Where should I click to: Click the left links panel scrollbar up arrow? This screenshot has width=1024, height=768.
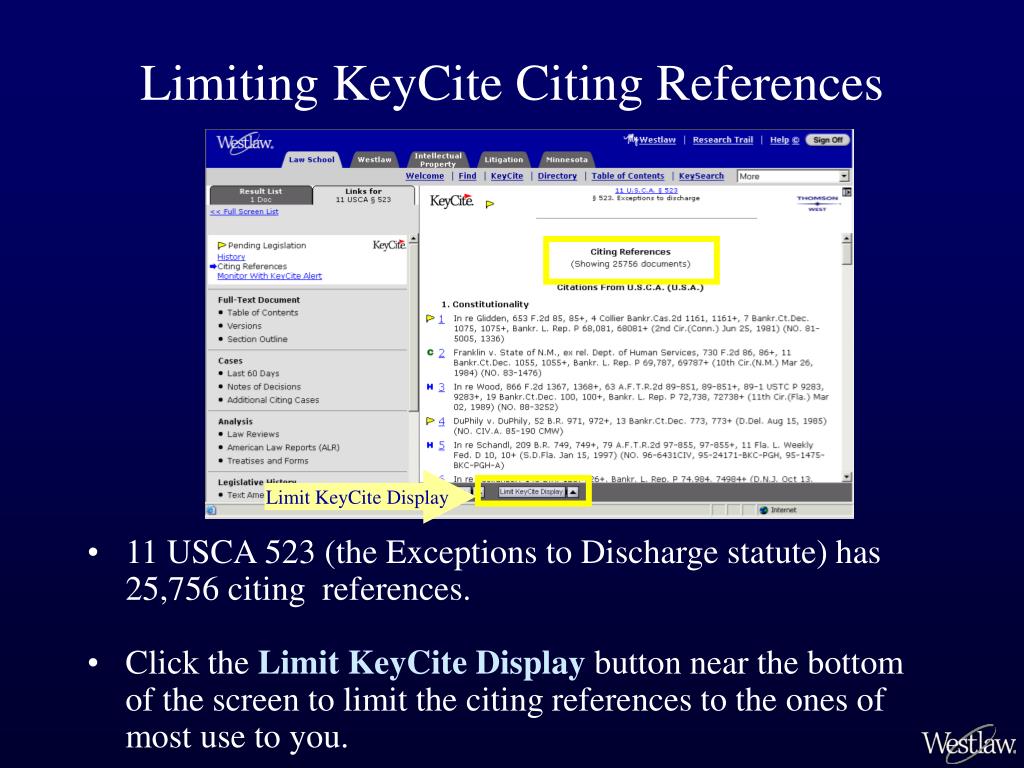click(x=413, y=240)
